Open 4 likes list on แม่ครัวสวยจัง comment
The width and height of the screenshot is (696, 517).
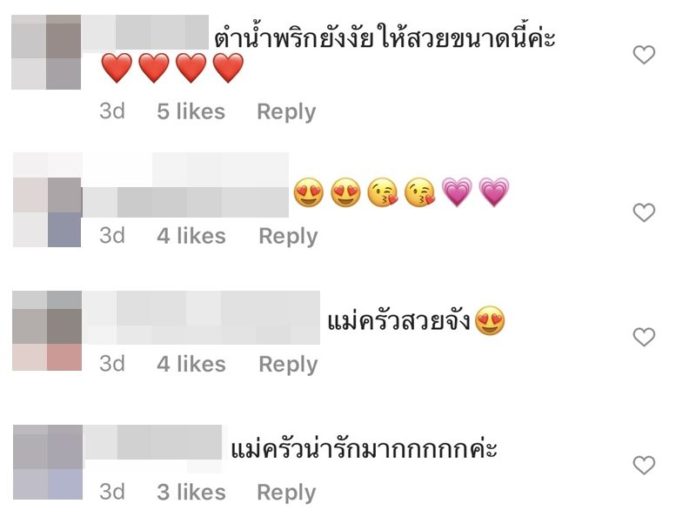(191, 364)
